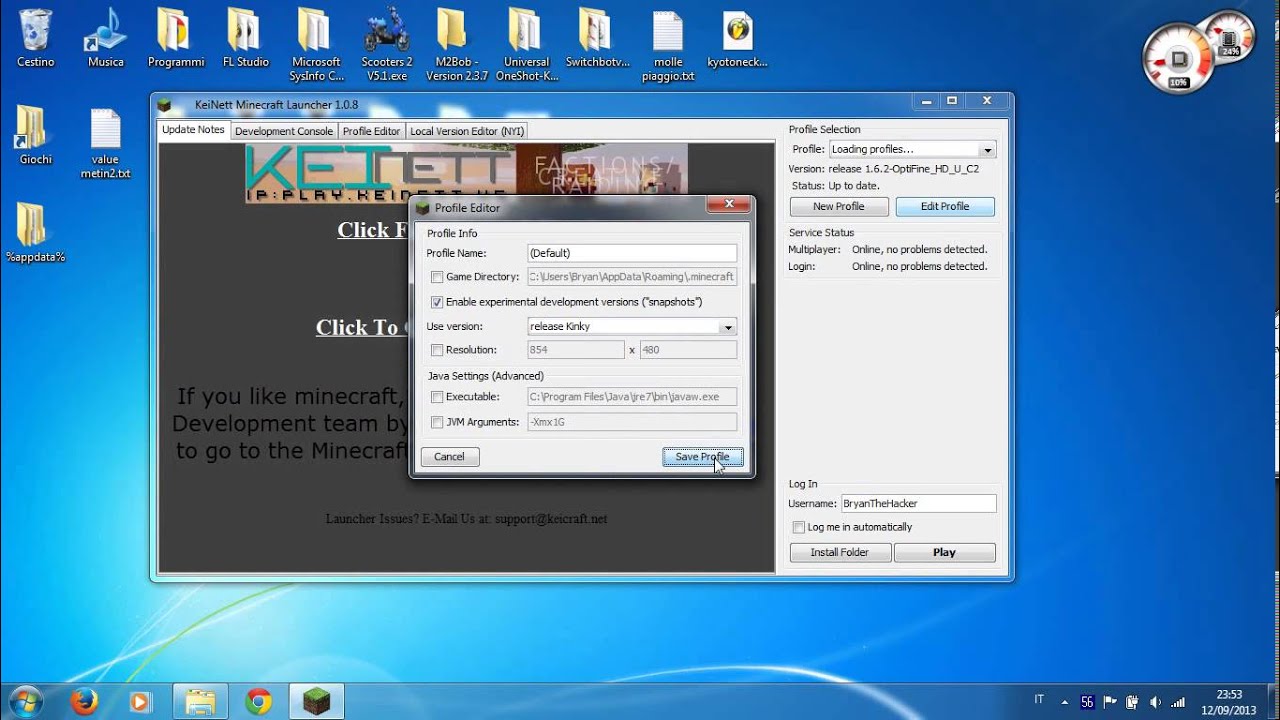1280x720 pixels.
Task: Select the Microsoft SysInfo desktop folder
Action: coord(316,44)
